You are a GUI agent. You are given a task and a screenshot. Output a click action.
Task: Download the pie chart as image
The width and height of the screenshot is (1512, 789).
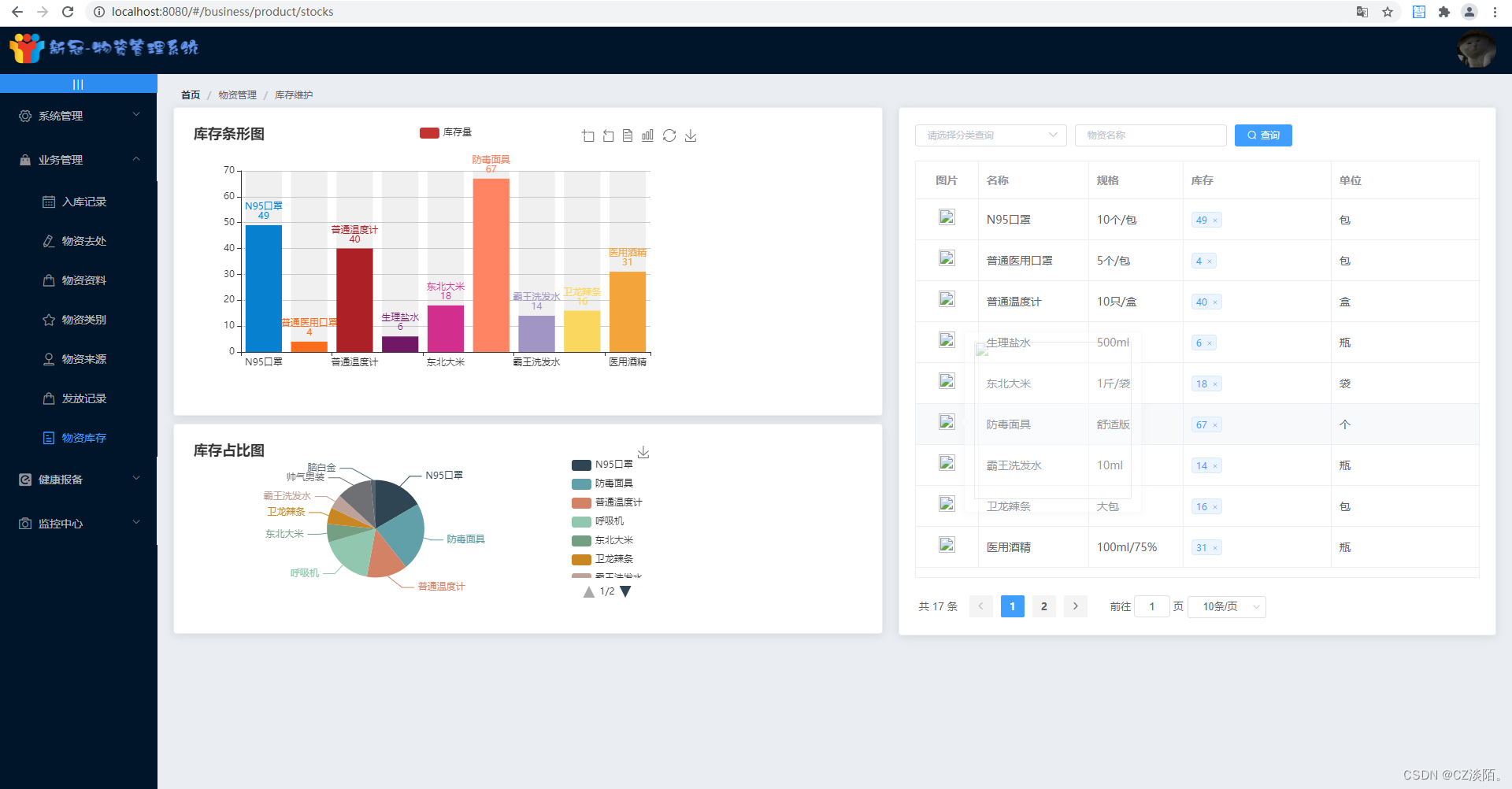point(643,452)
